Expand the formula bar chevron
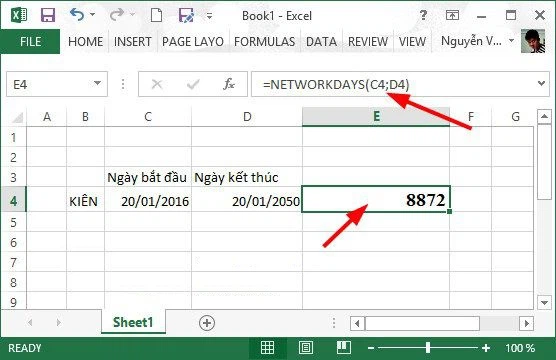 tap(541, 84)
